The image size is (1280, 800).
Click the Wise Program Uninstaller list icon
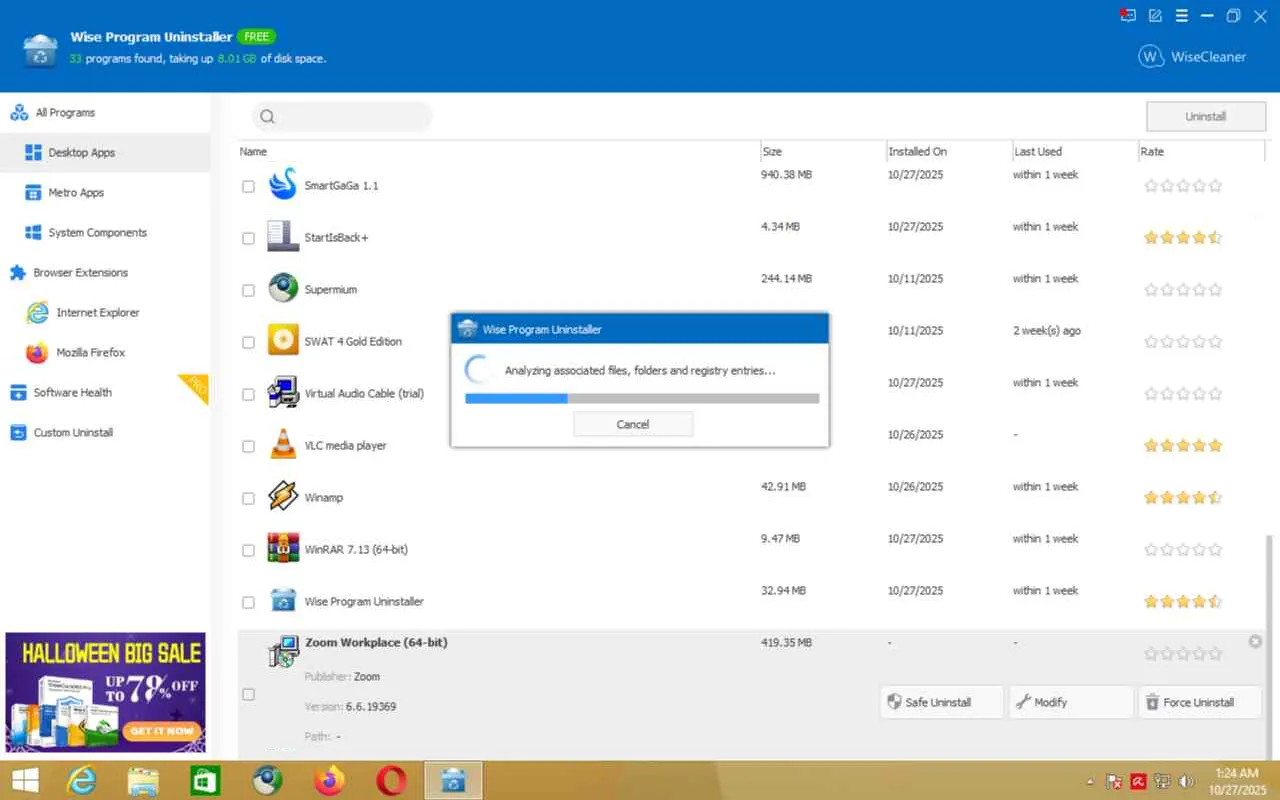283,600
